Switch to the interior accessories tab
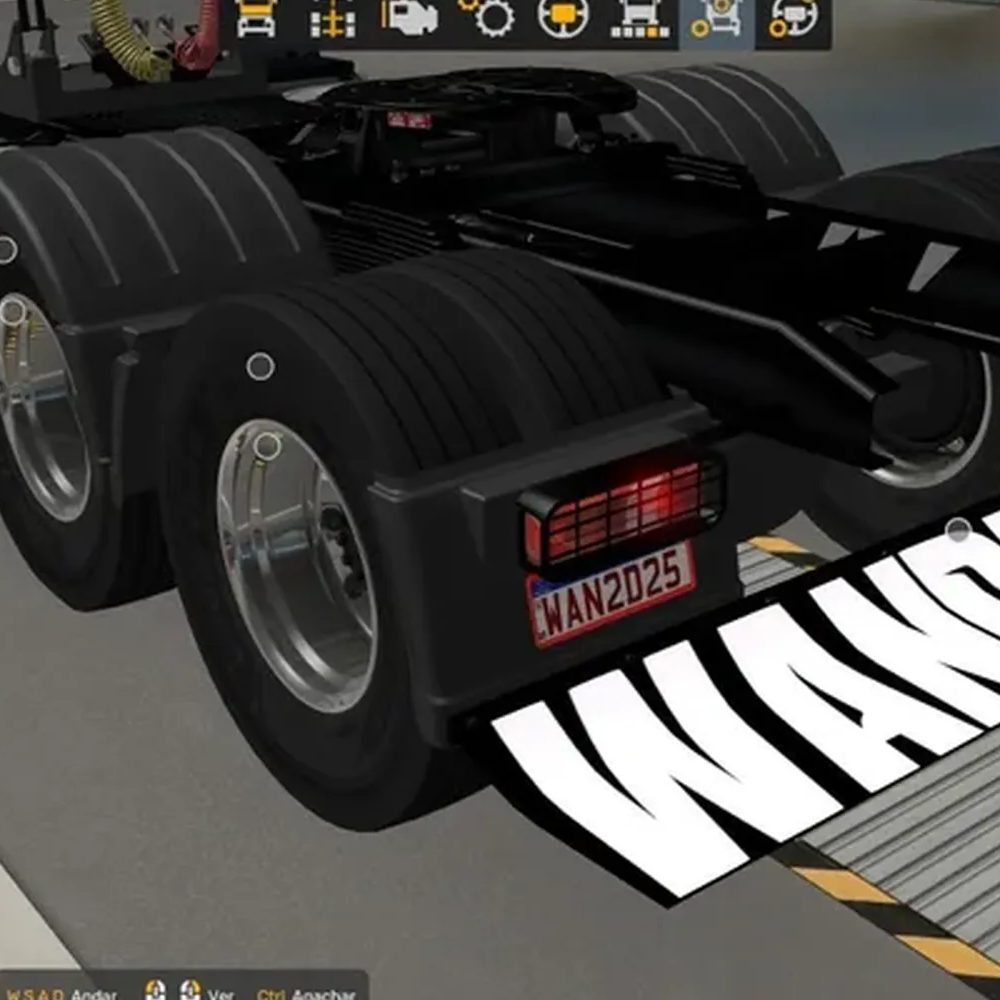Image resolution: width=1000 pixels, height=1000 pixels. pos(794,20)
